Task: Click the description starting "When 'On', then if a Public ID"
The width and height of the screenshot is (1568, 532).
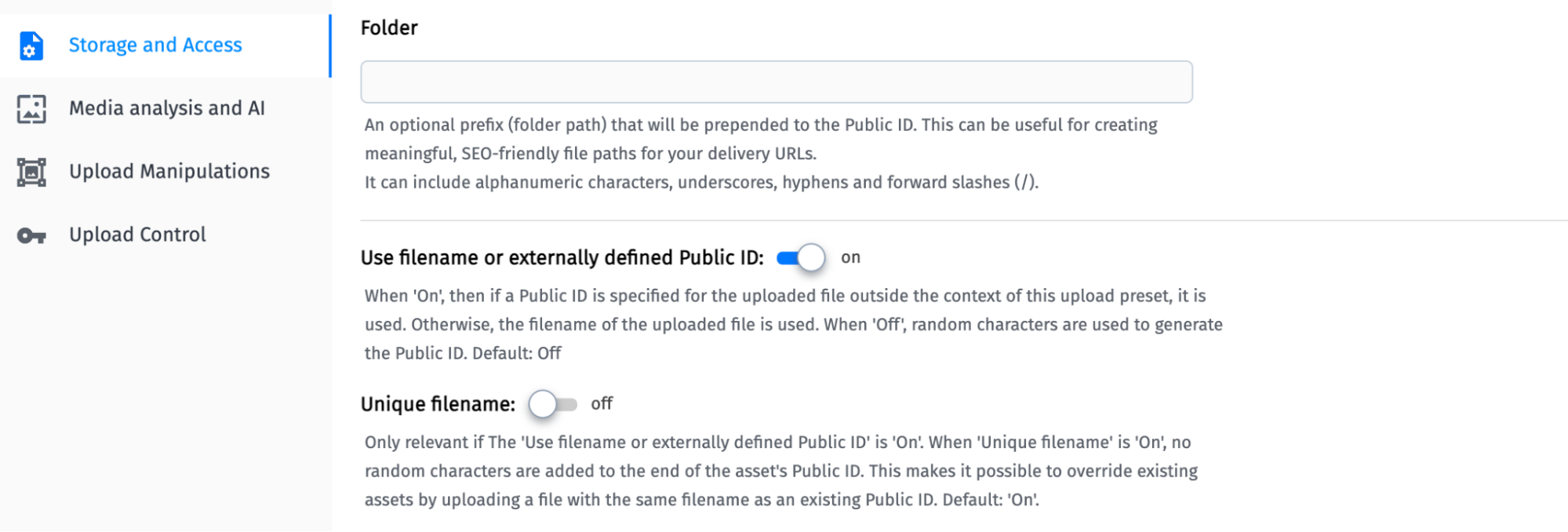Action: point(792,324)
